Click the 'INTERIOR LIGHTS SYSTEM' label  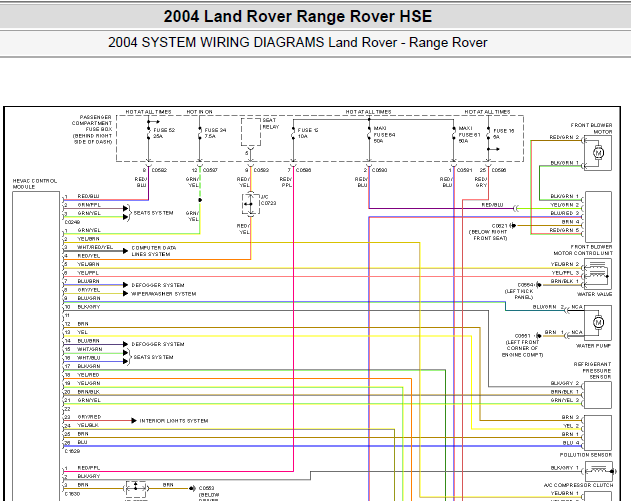[x=174, y=421]
